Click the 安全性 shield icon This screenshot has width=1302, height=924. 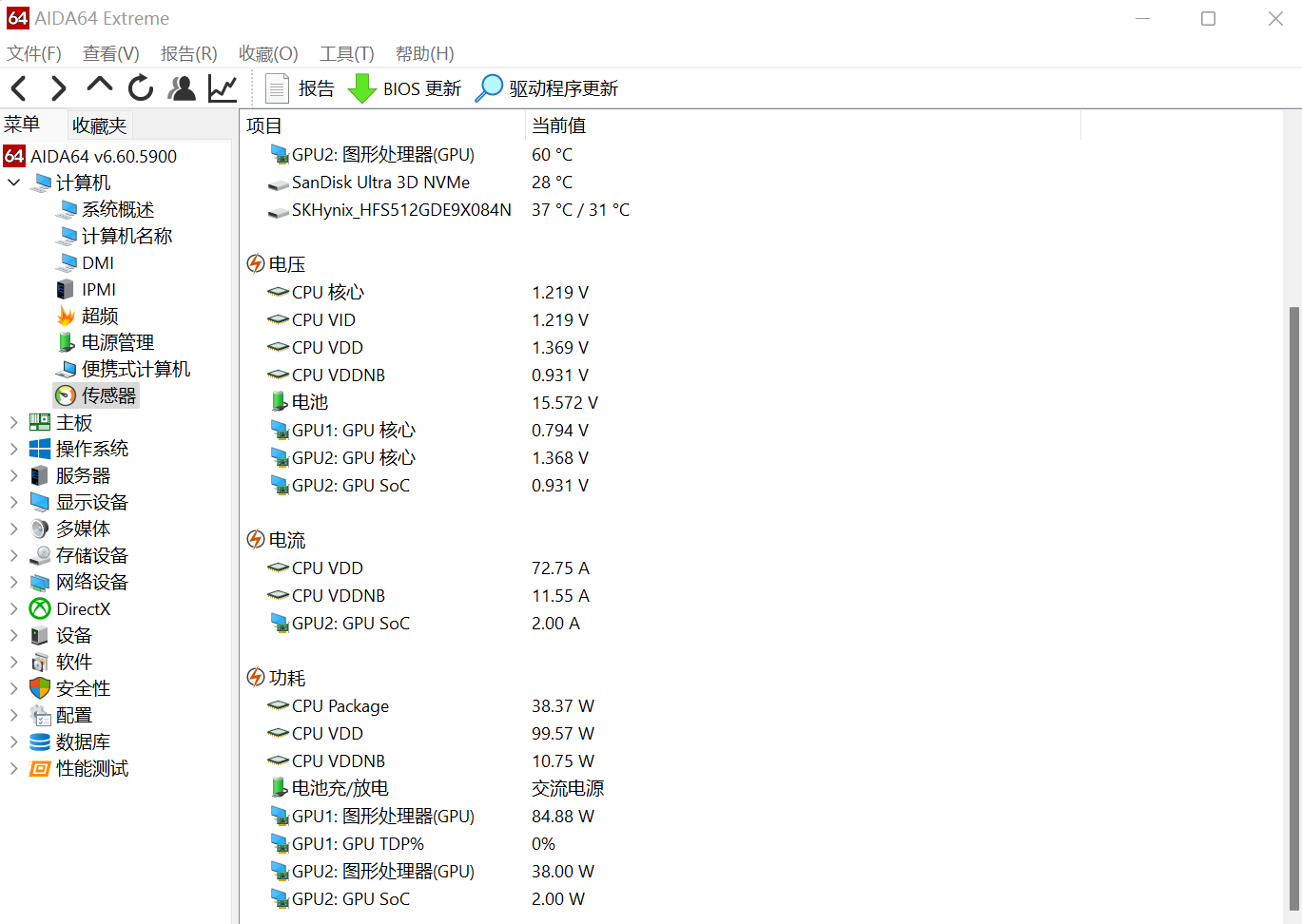pos(40,688)
